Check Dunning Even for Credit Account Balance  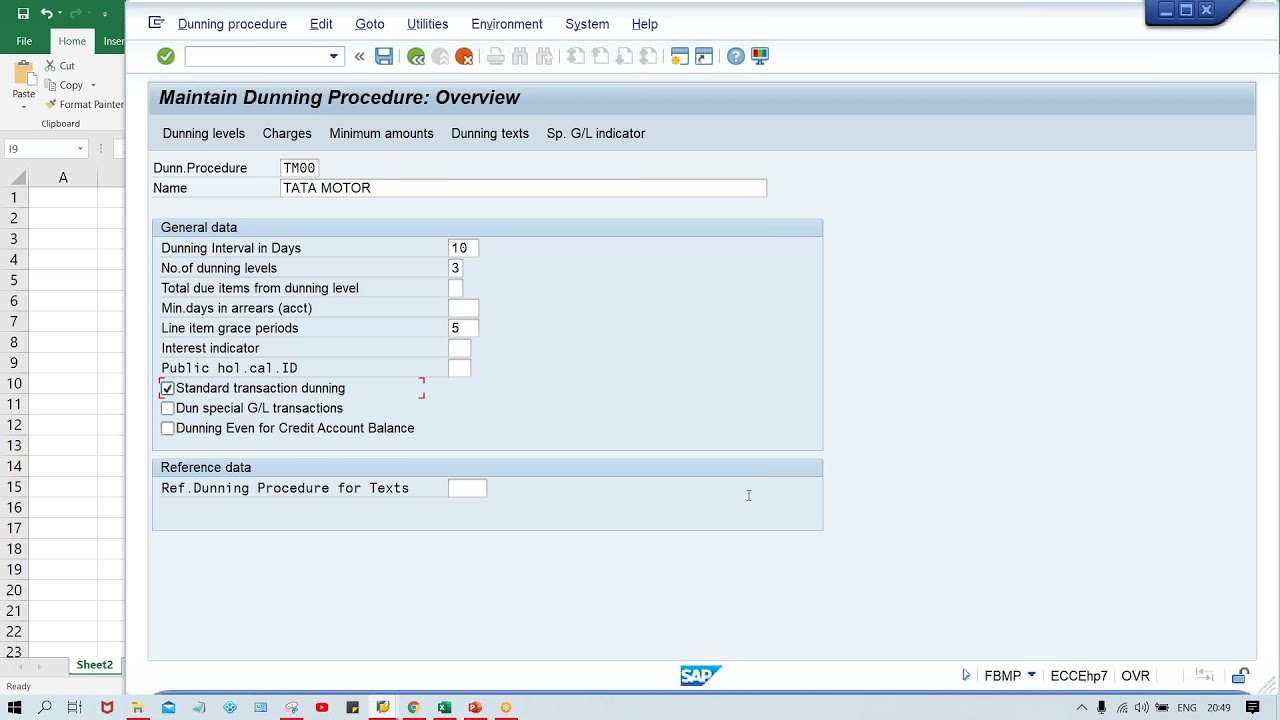pos(168,428)
